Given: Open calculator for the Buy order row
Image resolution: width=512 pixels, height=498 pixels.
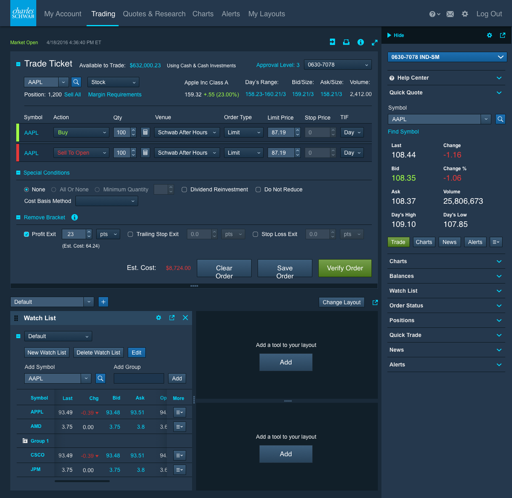Looking at the screenshot, I should 145,132.
